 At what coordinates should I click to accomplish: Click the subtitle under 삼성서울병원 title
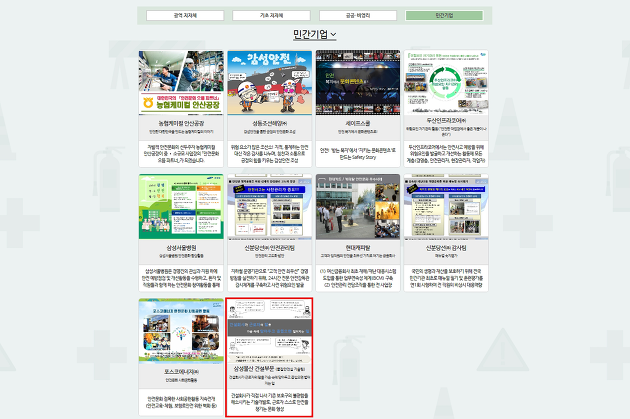[181, 256]
